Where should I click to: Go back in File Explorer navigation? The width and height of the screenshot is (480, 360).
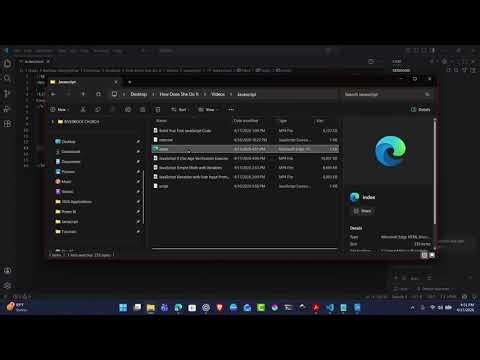point(53,94)
